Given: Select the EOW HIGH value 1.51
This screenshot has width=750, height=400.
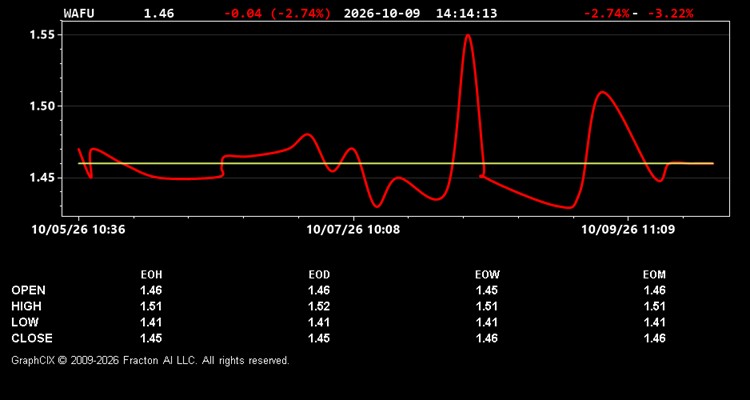Looking at the screenshot, I should [487, 306].
